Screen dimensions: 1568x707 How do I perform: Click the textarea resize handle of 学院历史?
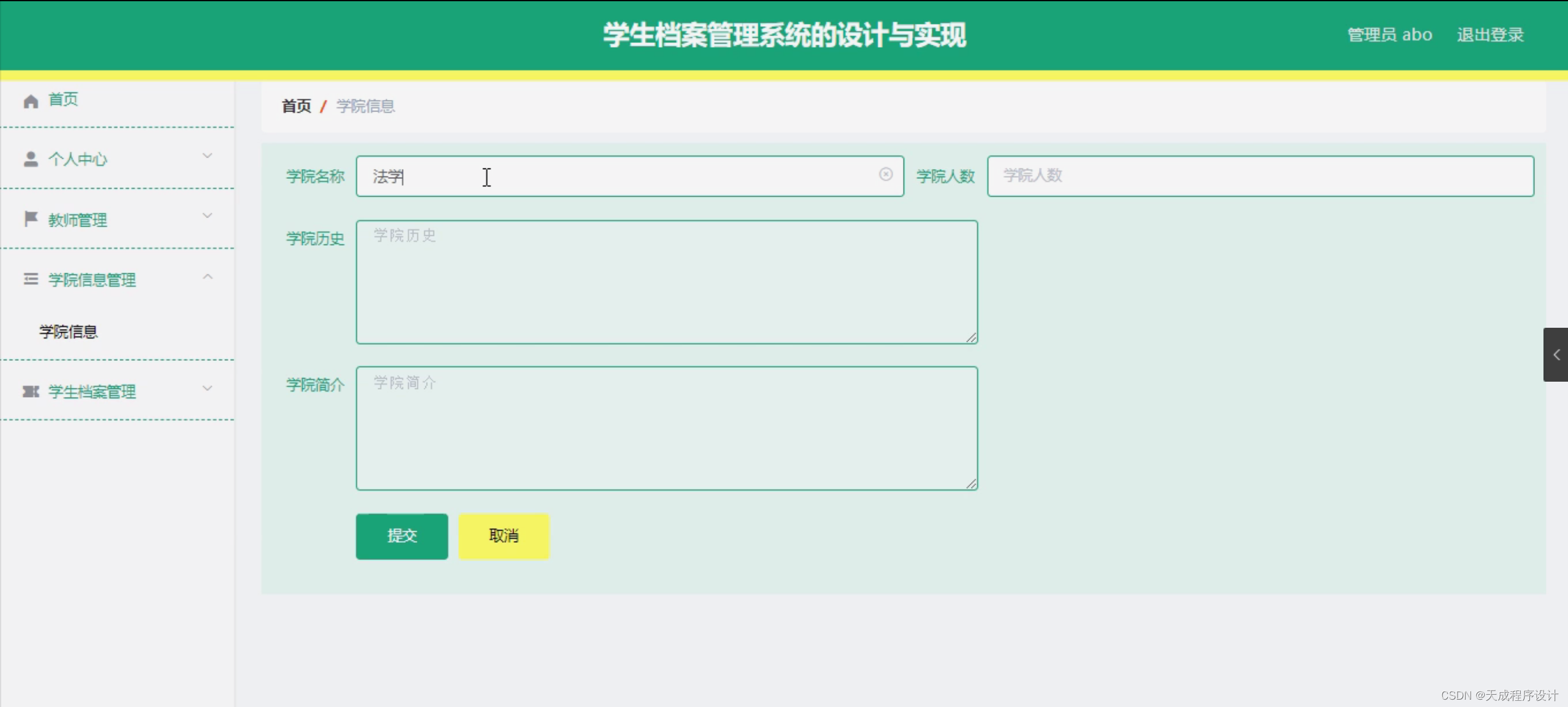point(972,338)
